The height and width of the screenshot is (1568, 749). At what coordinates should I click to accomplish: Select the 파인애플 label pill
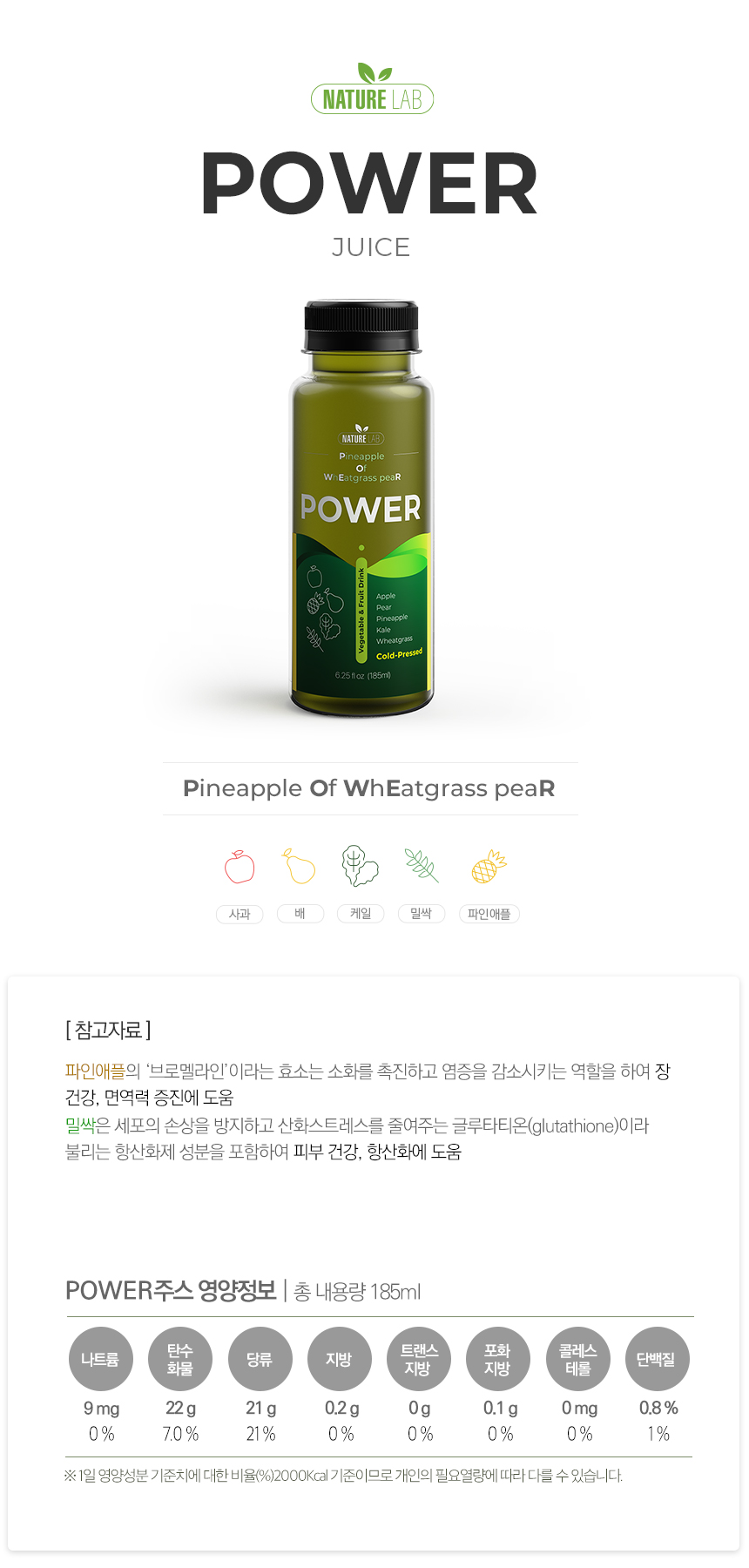coord(489,914)
